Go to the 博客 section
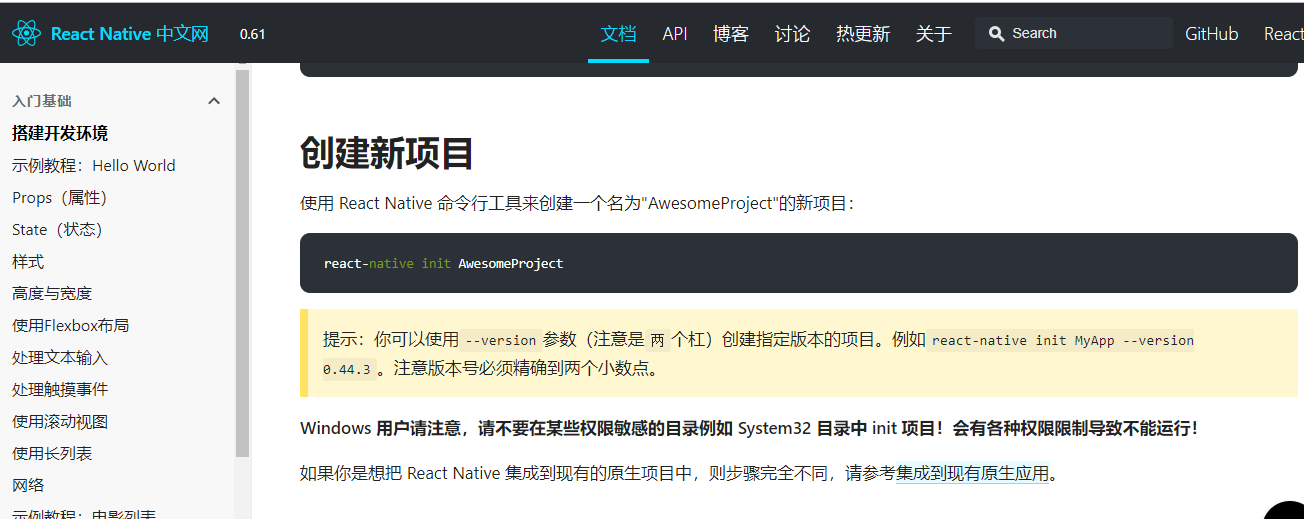 (731, 34)
